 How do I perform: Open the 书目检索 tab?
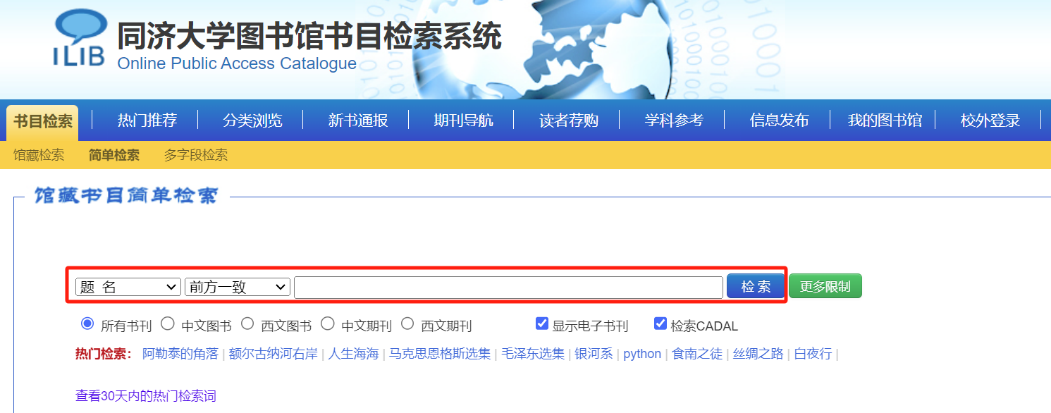click(x=42, y=121)
